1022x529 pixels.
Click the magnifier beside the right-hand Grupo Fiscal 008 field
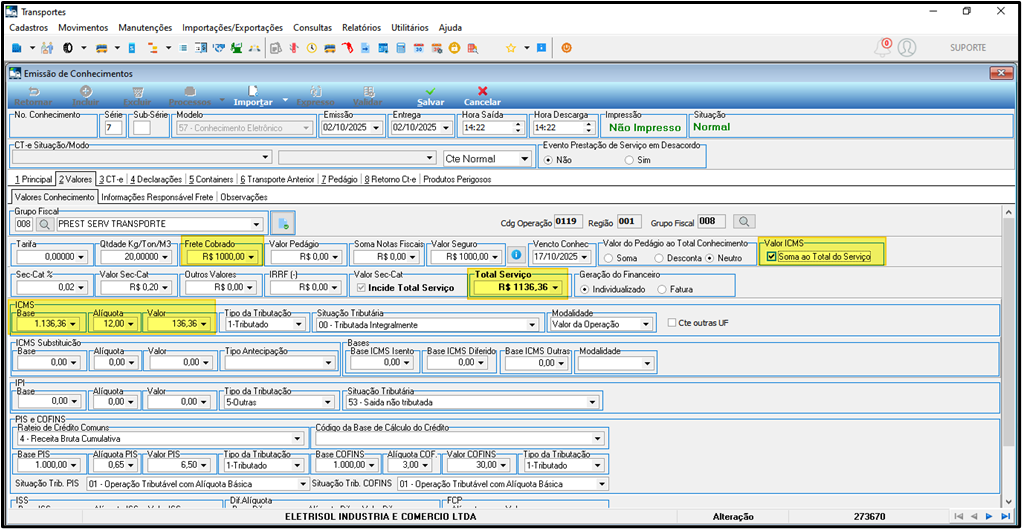point(742,222)
